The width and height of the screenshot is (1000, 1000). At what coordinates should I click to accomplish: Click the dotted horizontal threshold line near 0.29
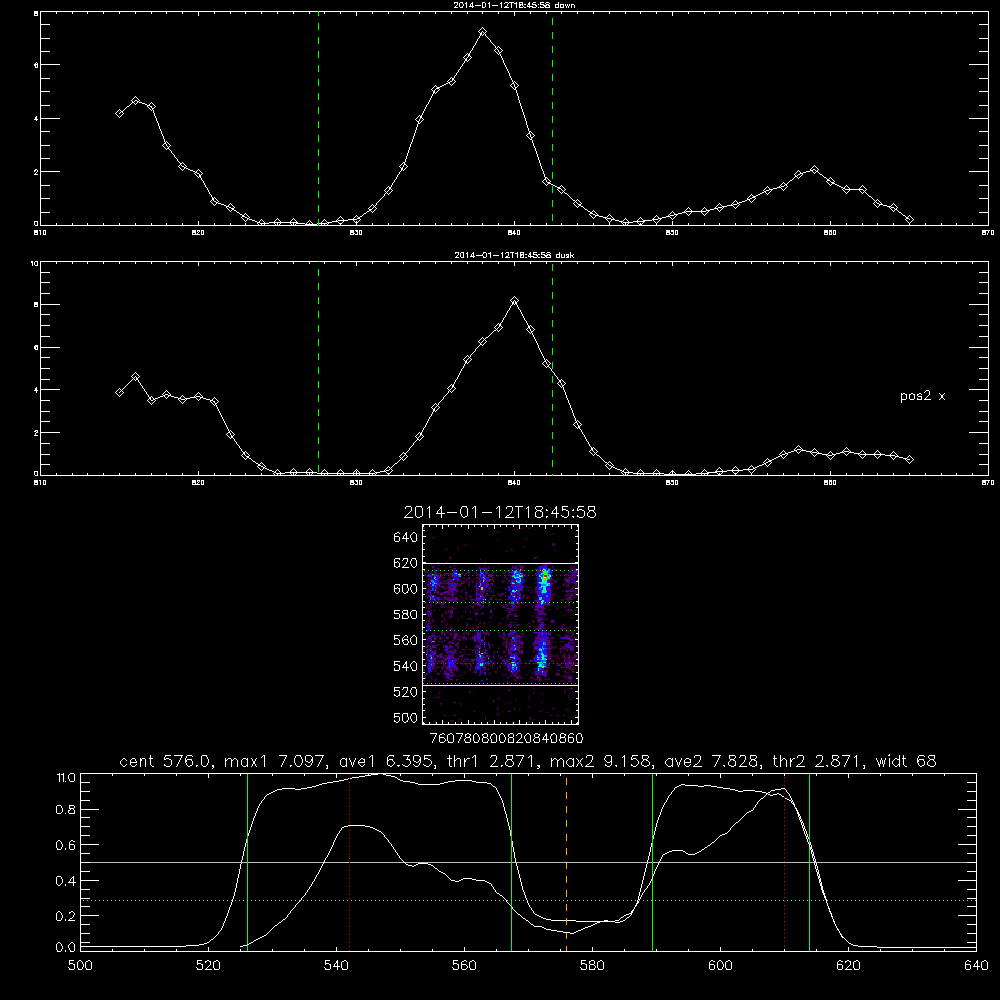click(528, 901)
